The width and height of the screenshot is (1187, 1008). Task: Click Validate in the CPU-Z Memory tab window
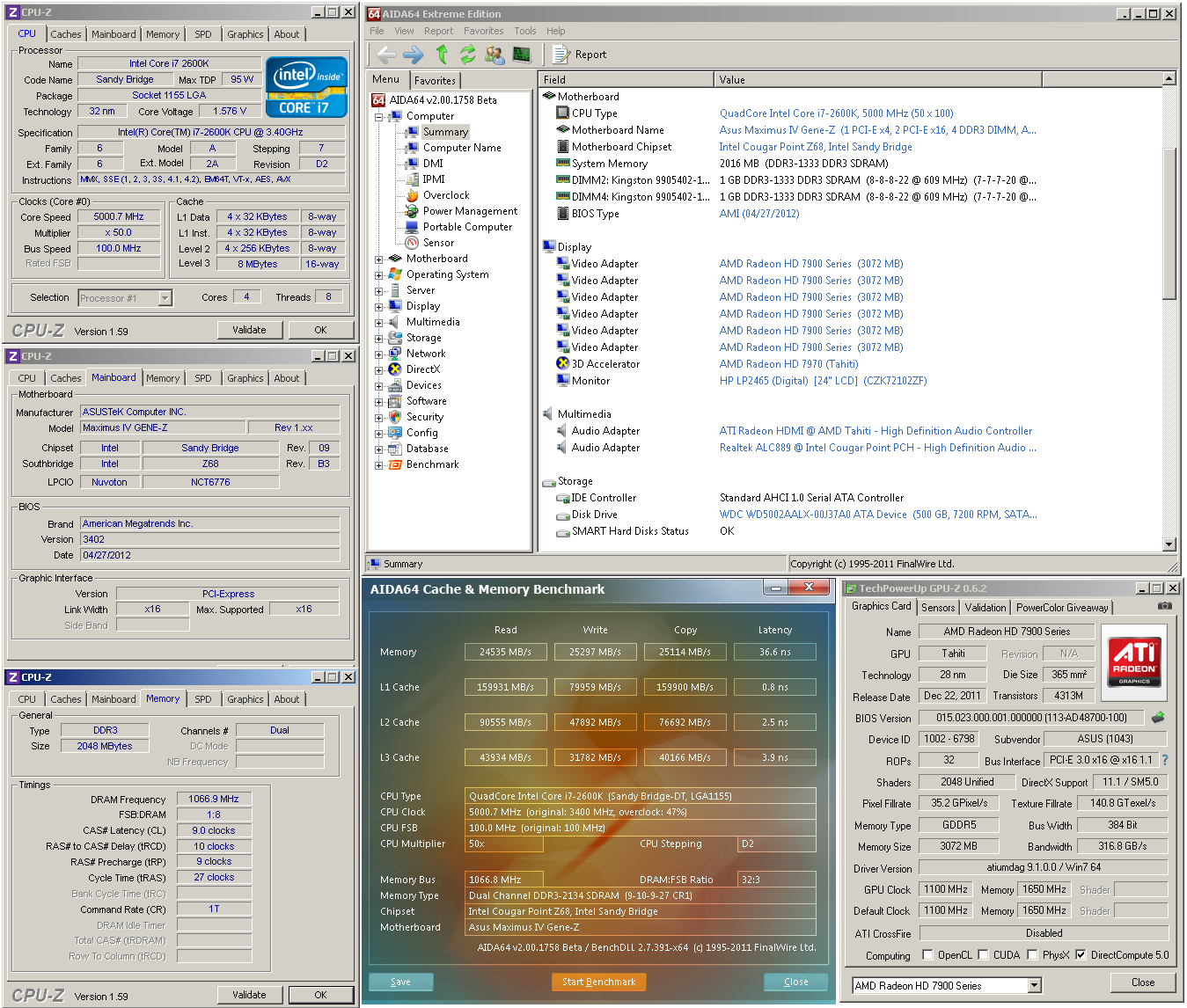pos(249,995)
